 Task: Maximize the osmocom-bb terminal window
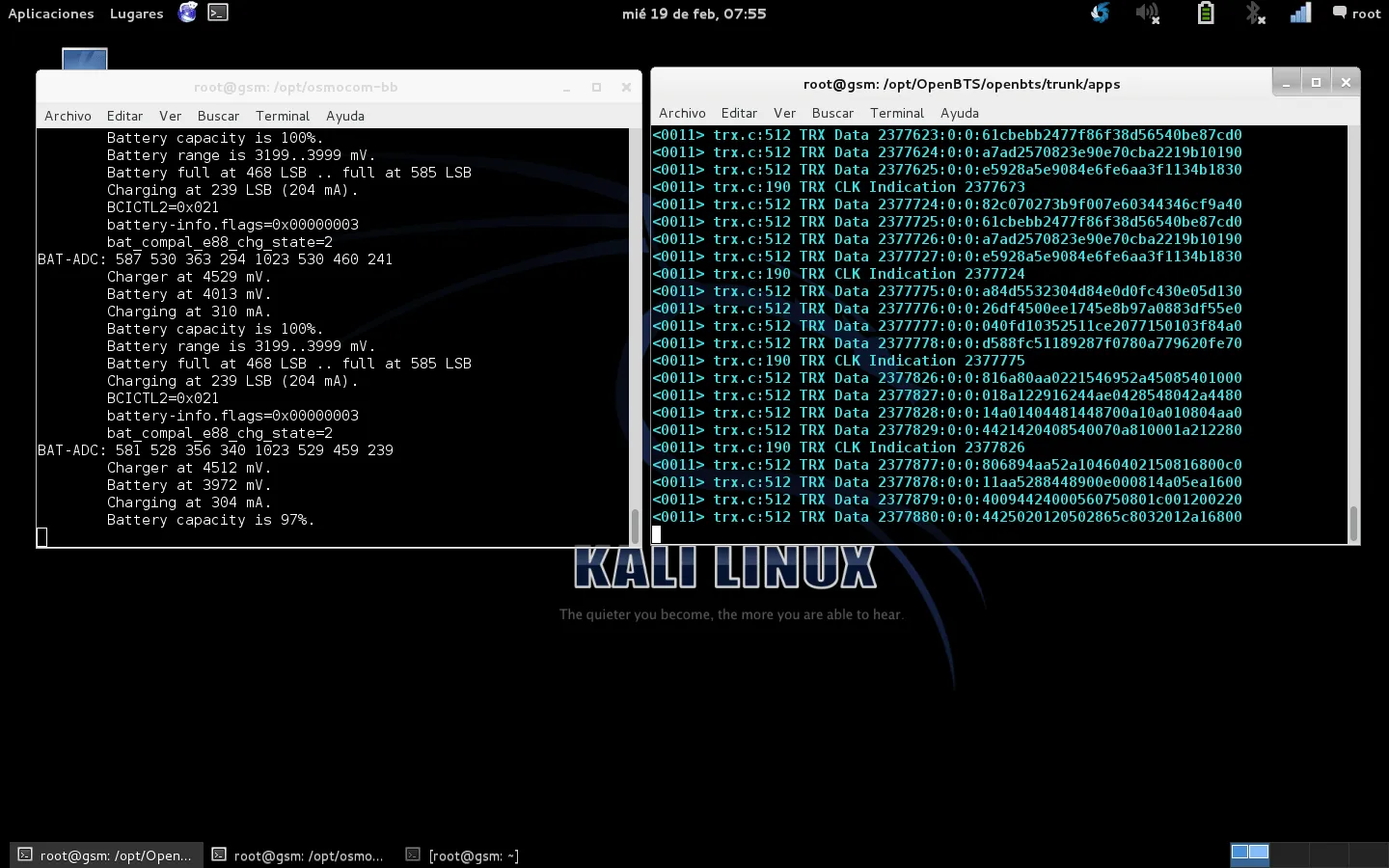click(x=596, y=87)
